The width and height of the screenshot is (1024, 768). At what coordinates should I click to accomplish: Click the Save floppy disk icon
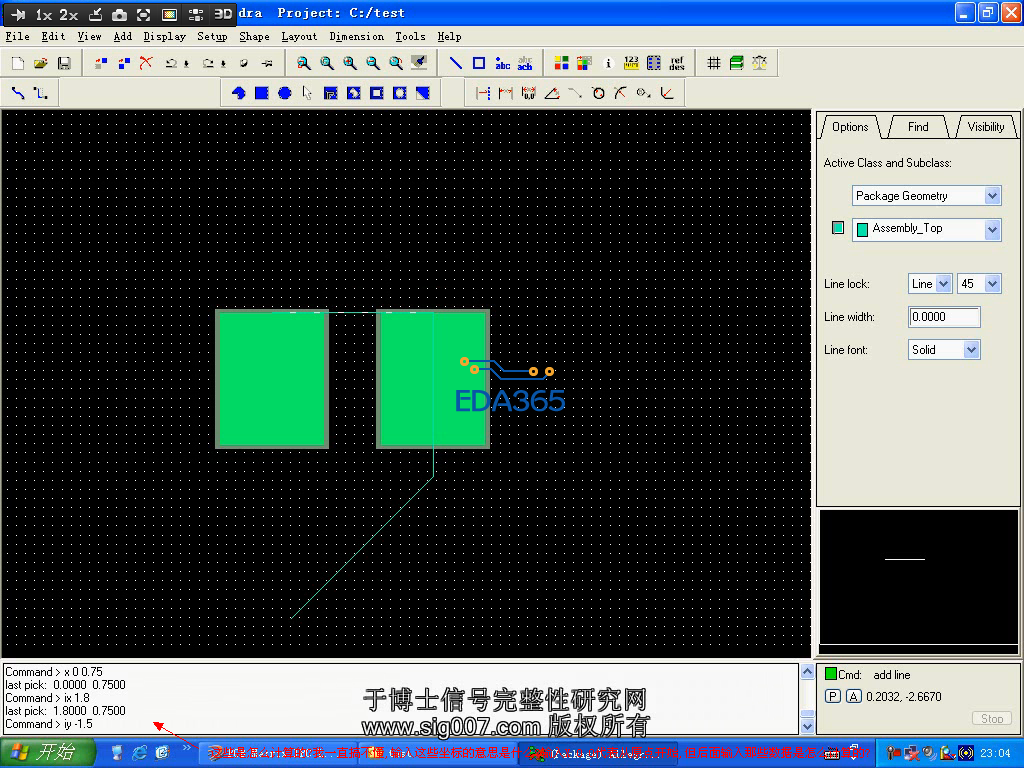tap(64, 63)
